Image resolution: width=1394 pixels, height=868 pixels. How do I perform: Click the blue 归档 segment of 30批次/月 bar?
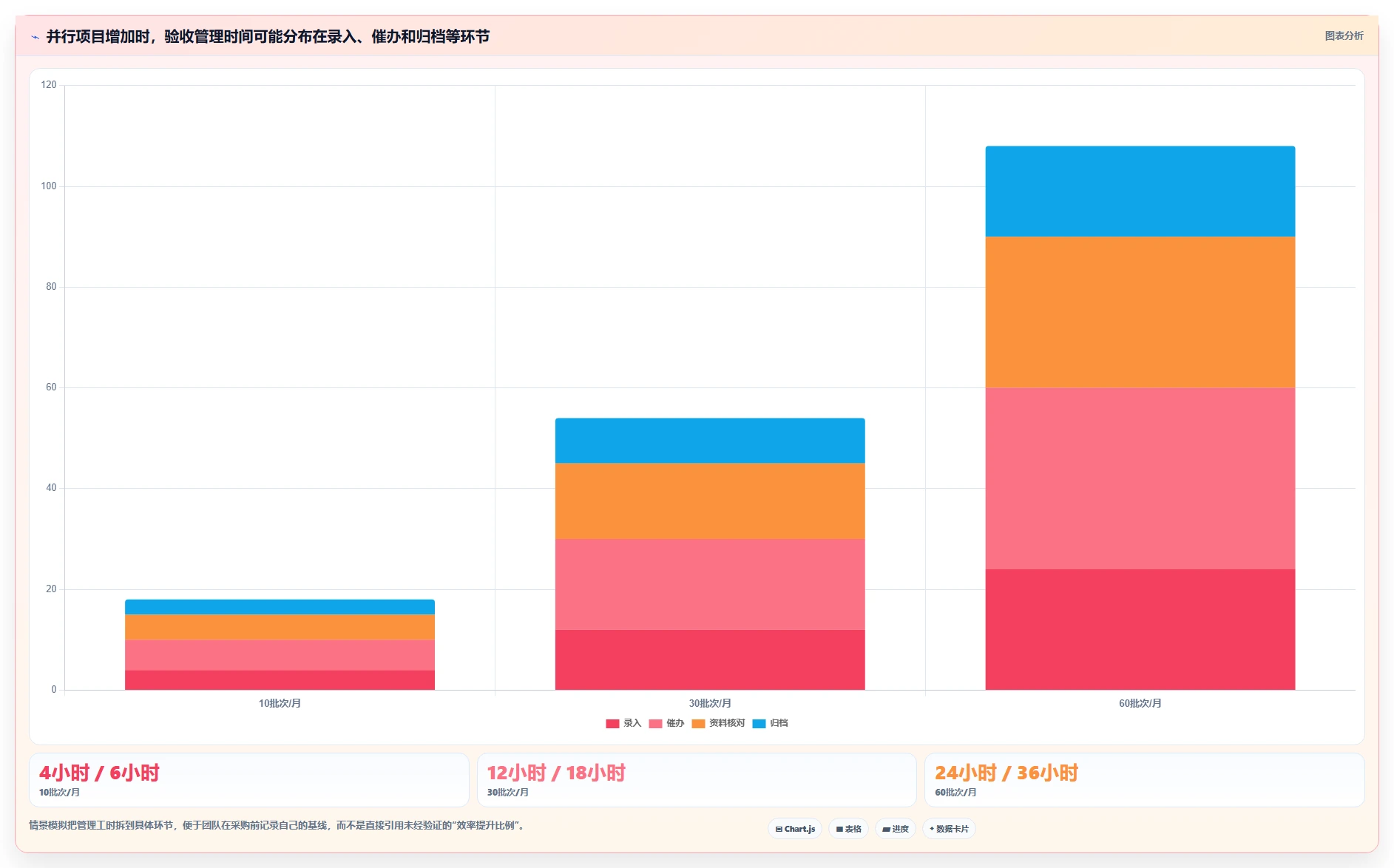coord(710,441)
